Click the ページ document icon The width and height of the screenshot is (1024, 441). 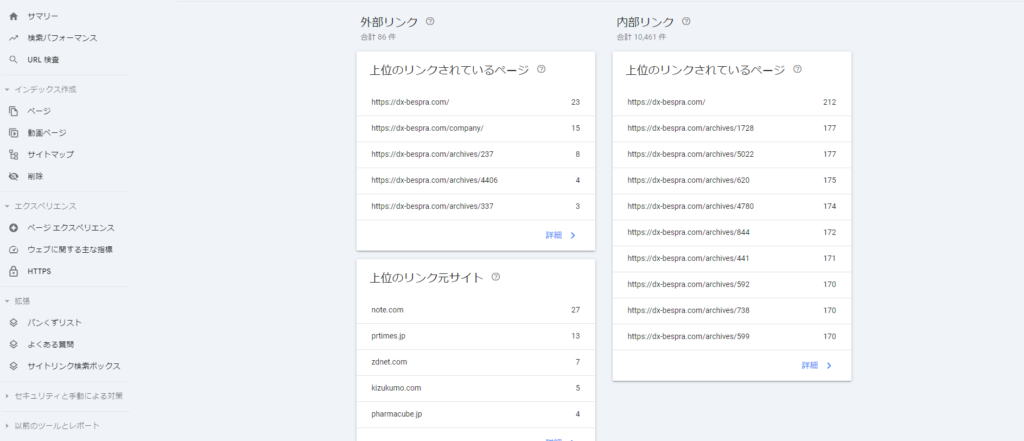click(x=13, y=111)
